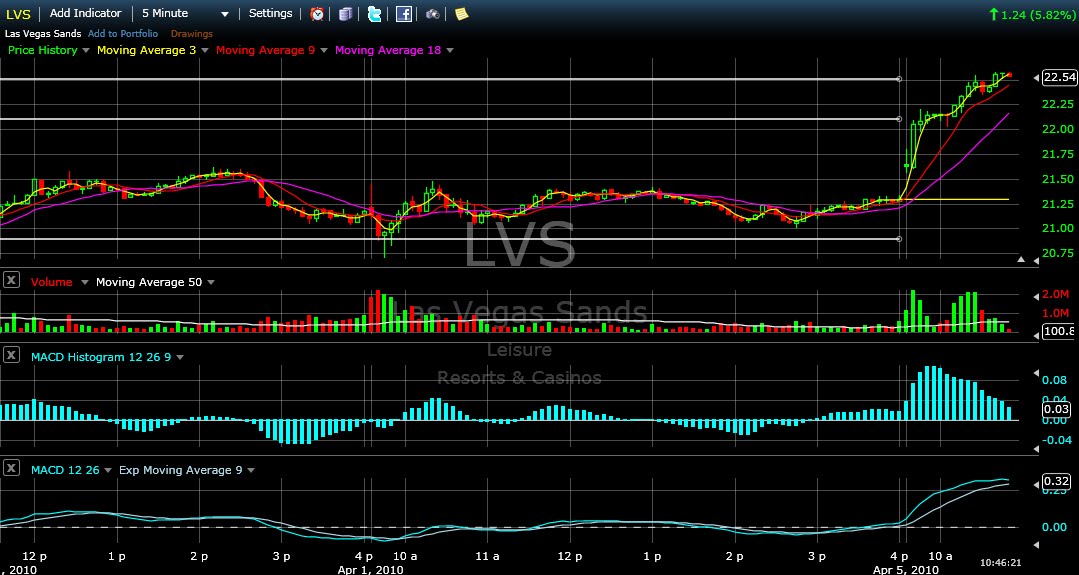This screenshot has width=1079, height=575.
Task: Click the 21.50 price axis label
Action: (1060, 179)
